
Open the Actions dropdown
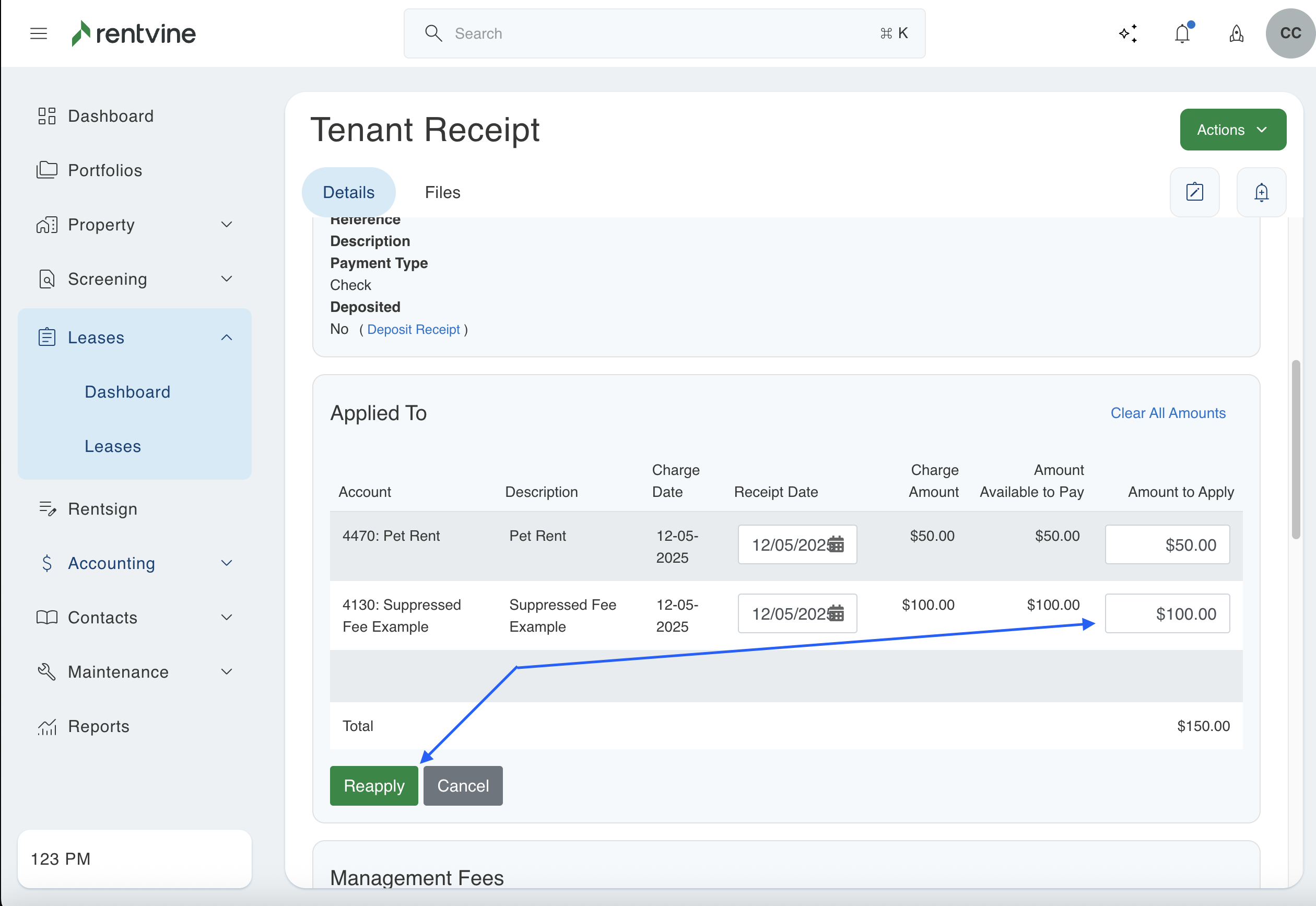(x=1232, y=130)
